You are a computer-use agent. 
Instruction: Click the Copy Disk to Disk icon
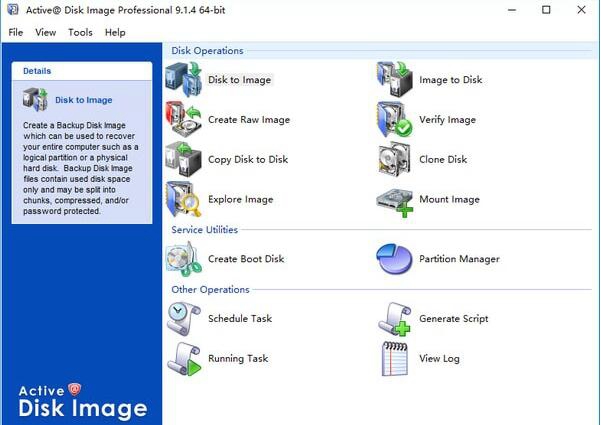(184, 159)
